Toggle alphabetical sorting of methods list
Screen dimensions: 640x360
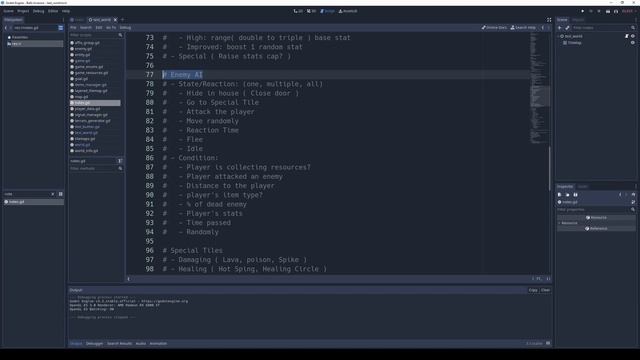120,161
